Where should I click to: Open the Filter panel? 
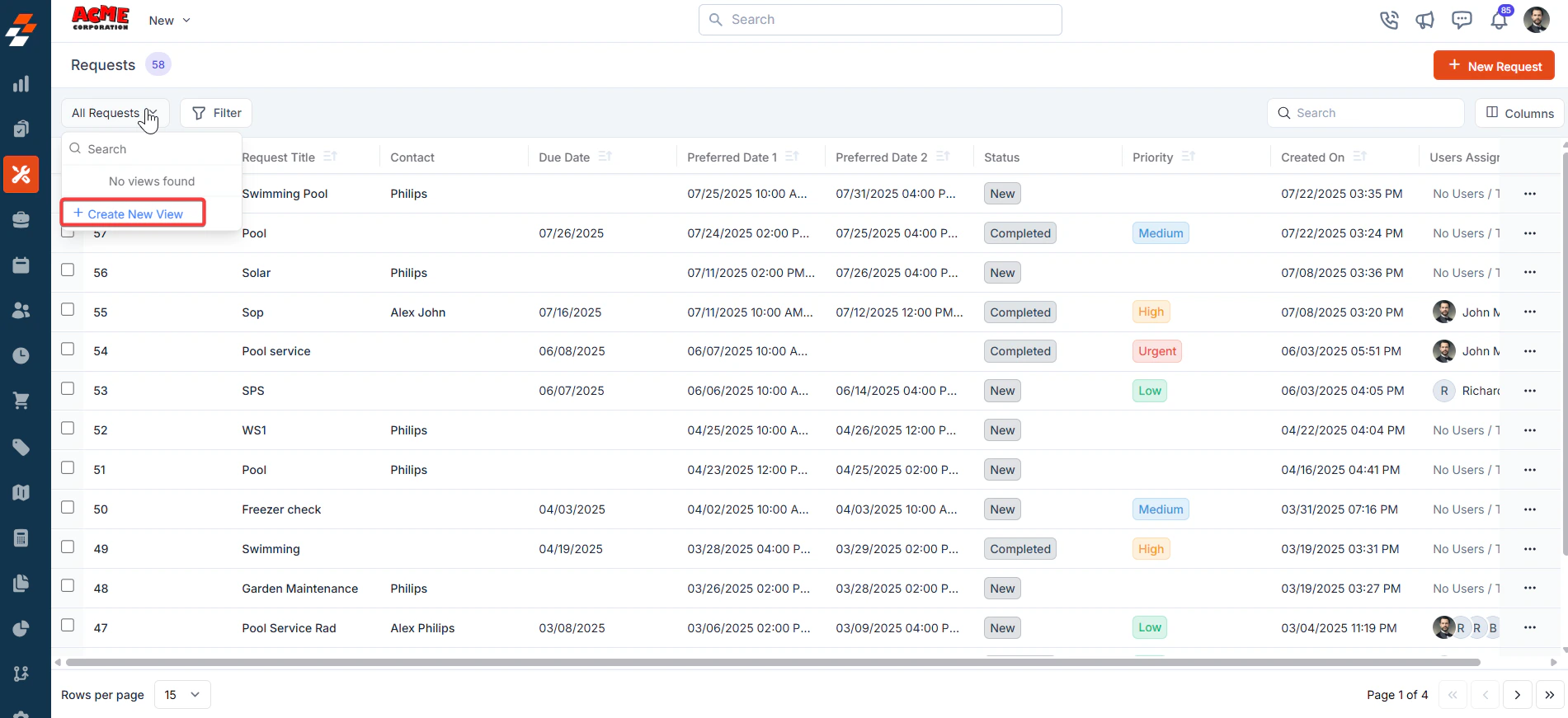click(216, 113)
